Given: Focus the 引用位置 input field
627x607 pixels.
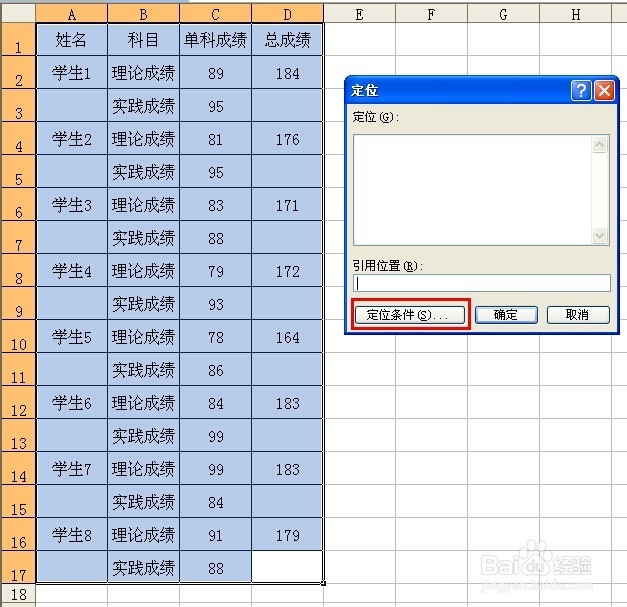Looking at the screenshot, I should coord(482,283).
